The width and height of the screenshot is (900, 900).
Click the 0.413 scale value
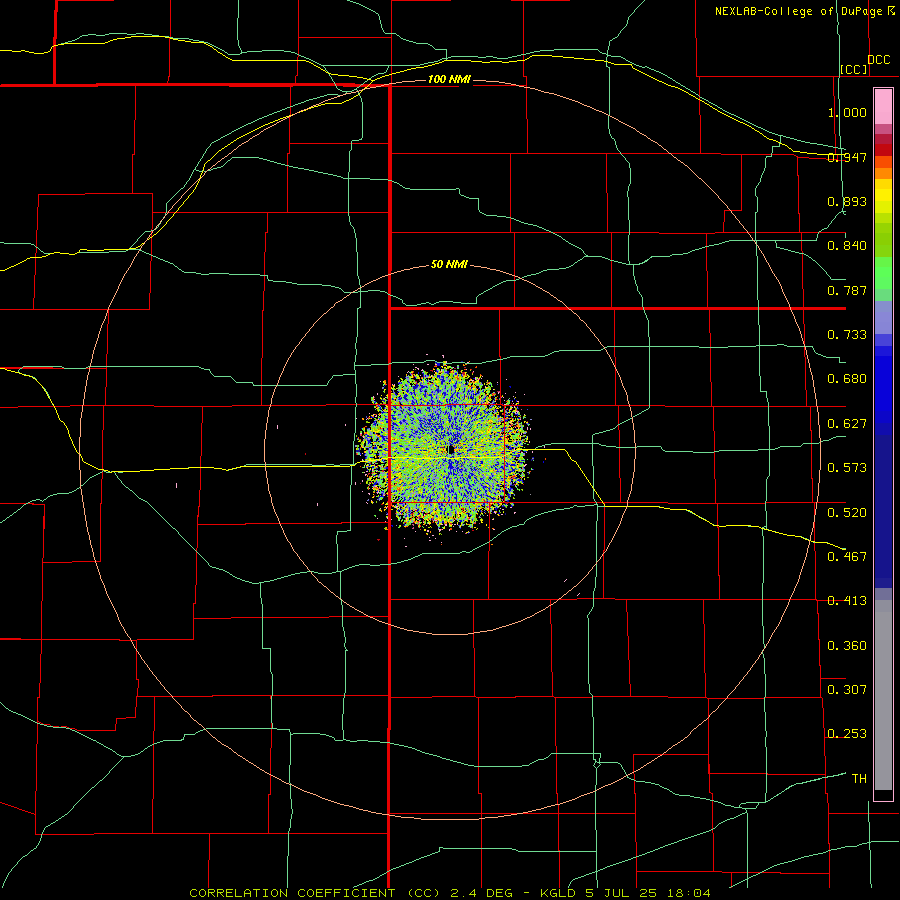click(847, 601)
